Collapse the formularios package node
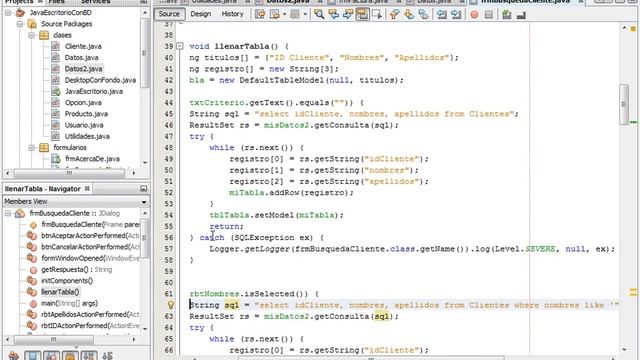 tap(31, 148)
